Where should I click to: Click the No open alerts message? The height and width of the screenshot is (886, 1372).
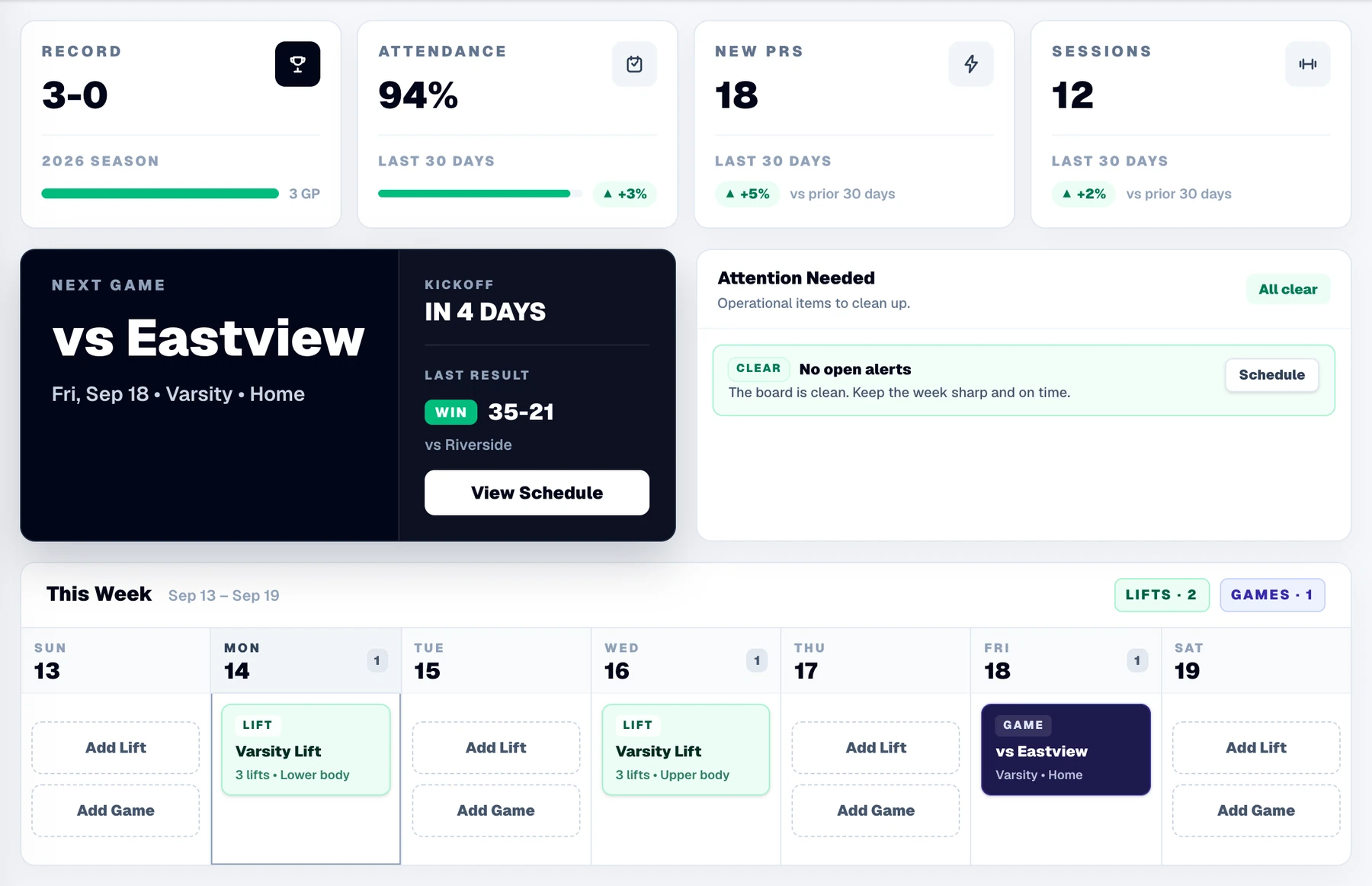855,369
